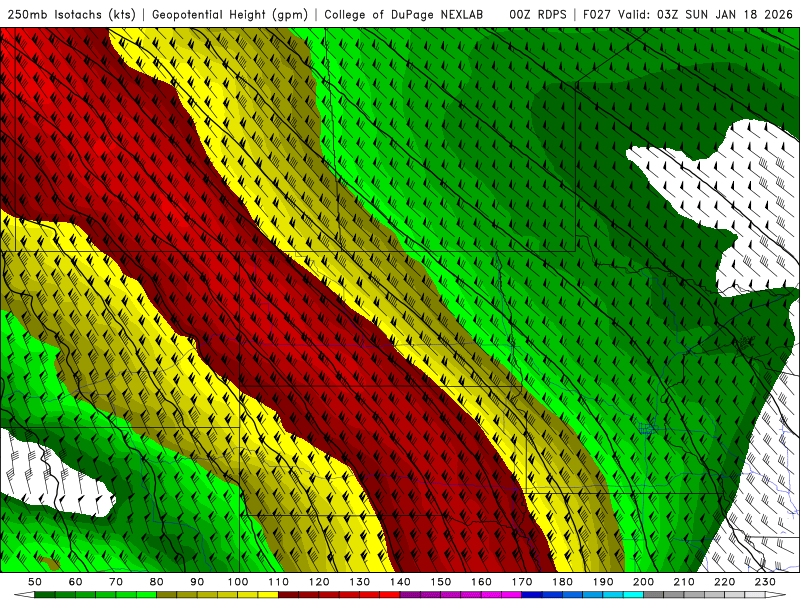The width and height of the screenshot is (800, 600).
Task: Select the cyan swatch left of 200
Action: [633, 595]
